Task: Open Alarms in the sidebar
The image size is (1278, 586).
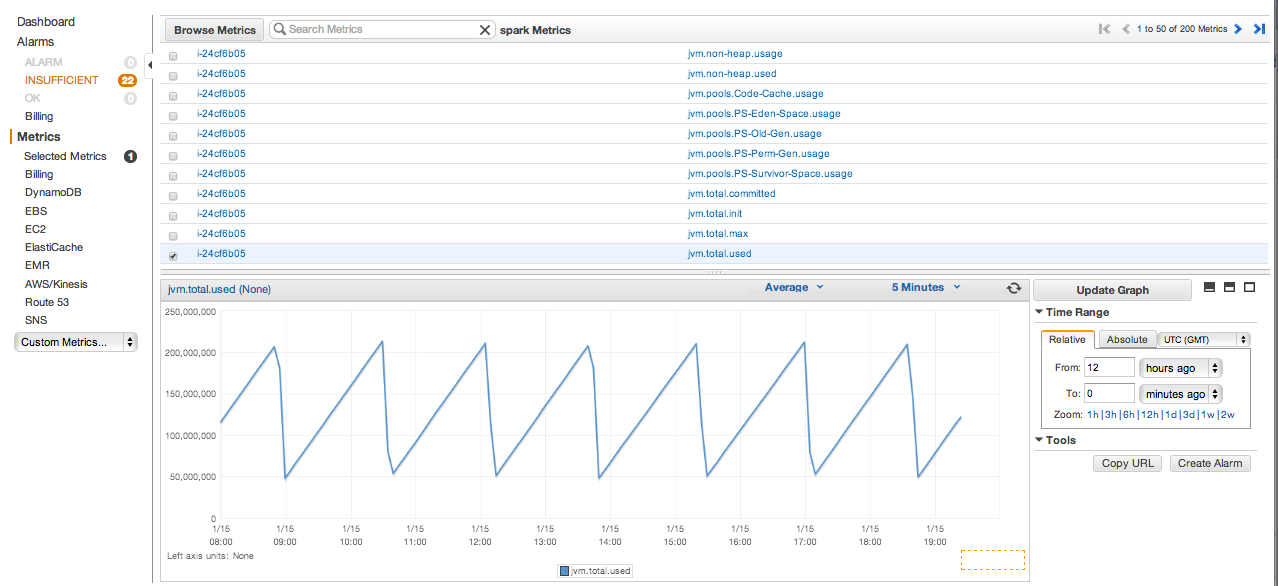Action: click(x=36, y=42)
